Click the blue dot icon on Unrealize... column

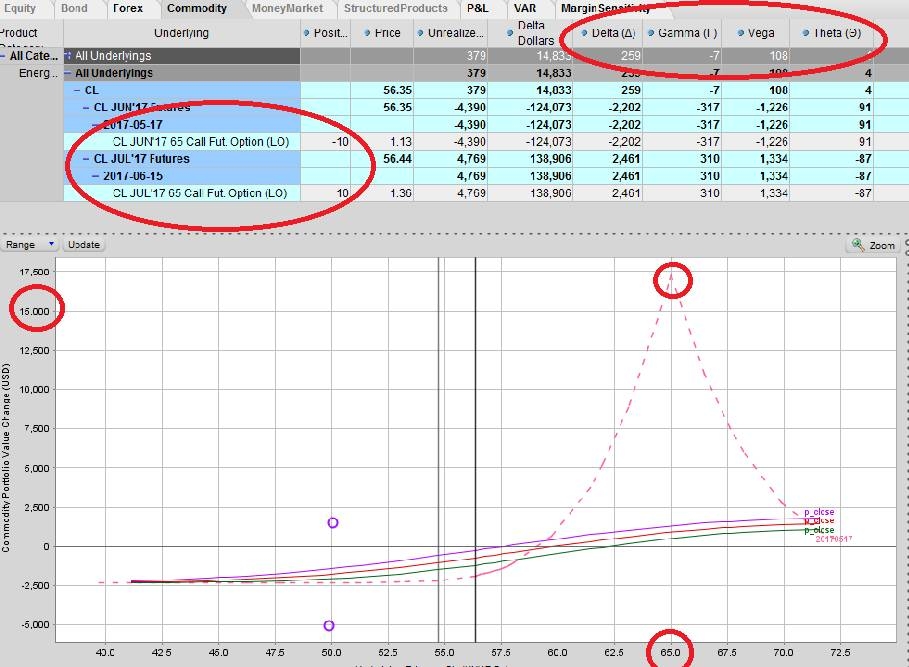(420, 33)
